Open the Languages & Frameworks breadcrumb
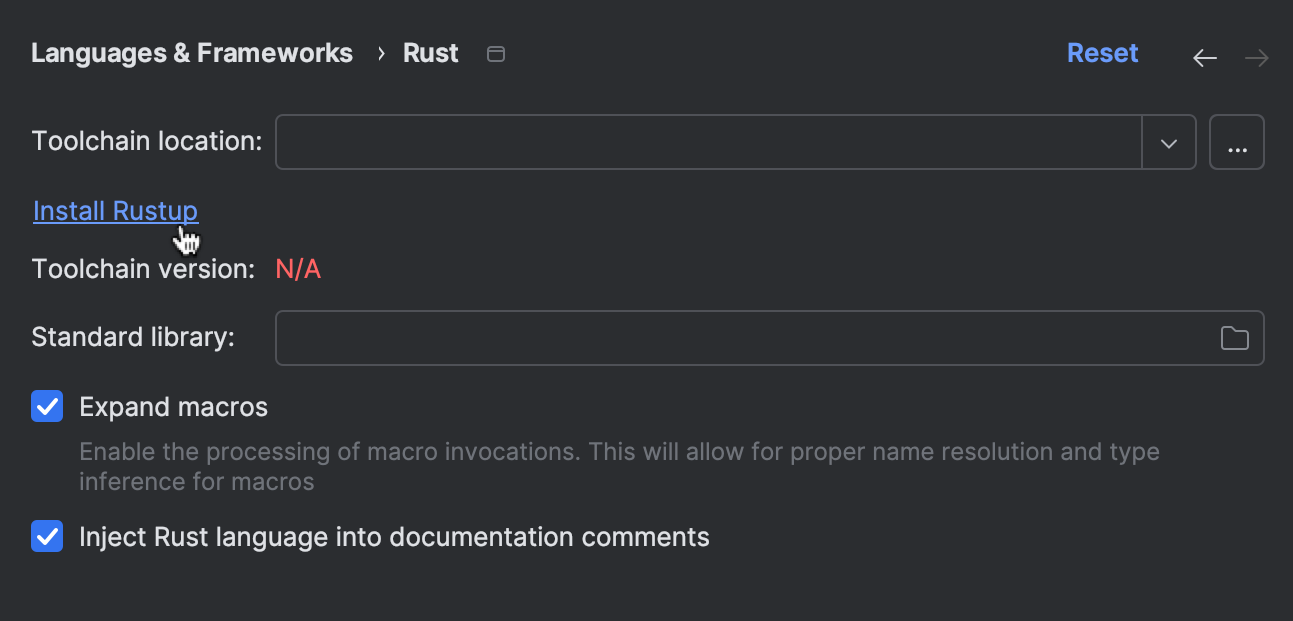The image size is (1293, 621). point(191,53)
